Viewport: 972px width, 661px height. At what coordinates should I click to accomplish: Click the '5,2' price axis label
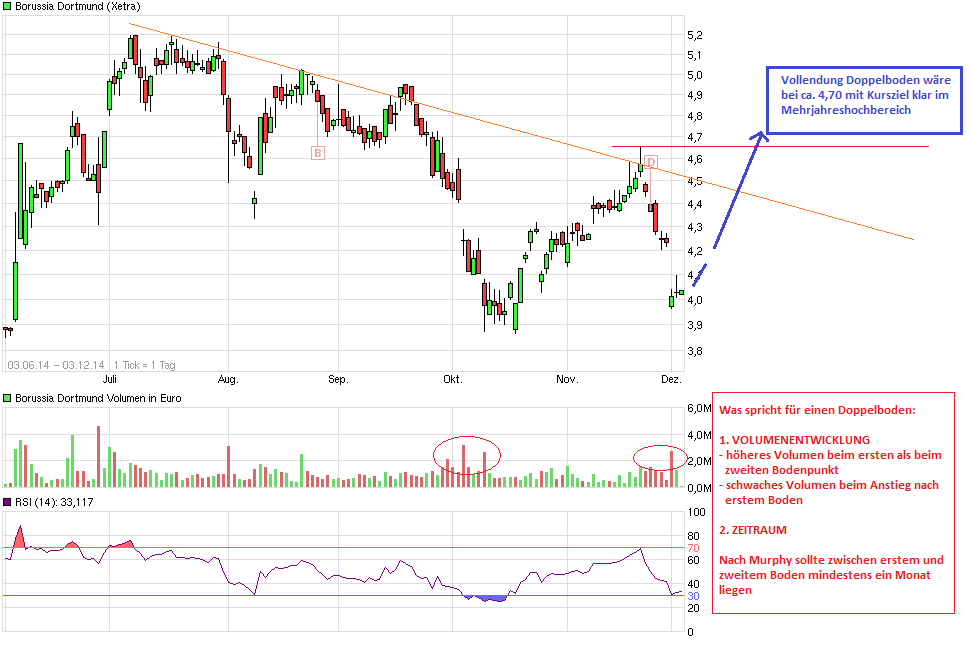(695, 35)
